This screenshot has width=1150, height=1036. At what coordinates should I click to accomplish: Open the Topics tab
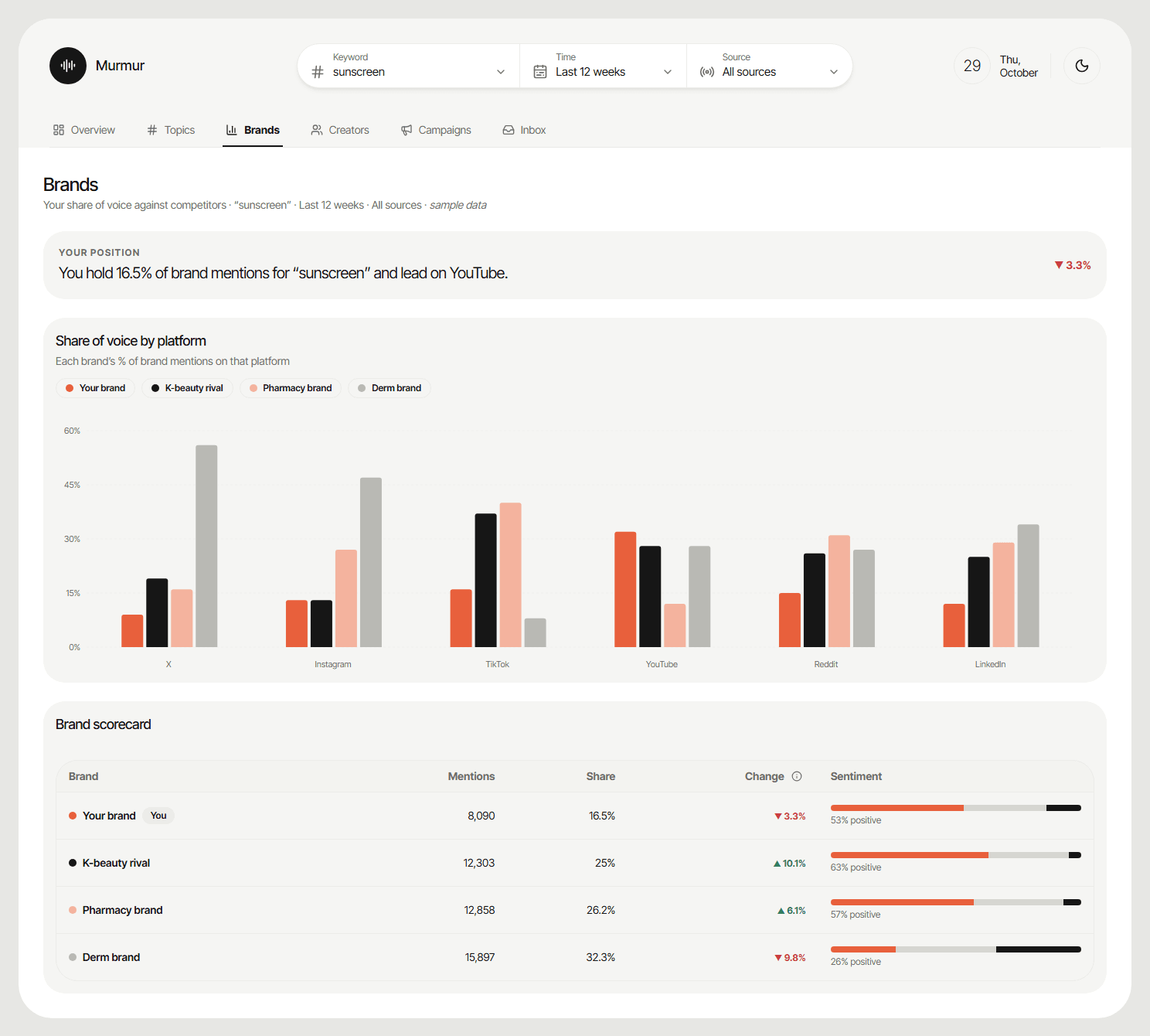171,130
